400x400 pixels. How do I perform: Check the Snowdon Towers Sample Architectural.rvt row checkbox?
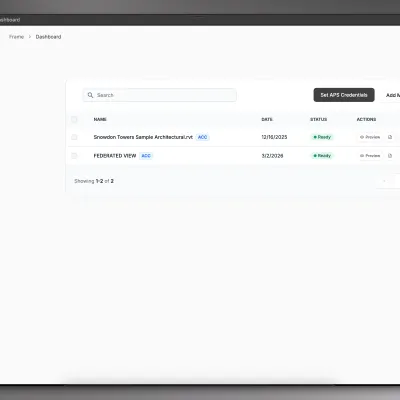[74, 137]
